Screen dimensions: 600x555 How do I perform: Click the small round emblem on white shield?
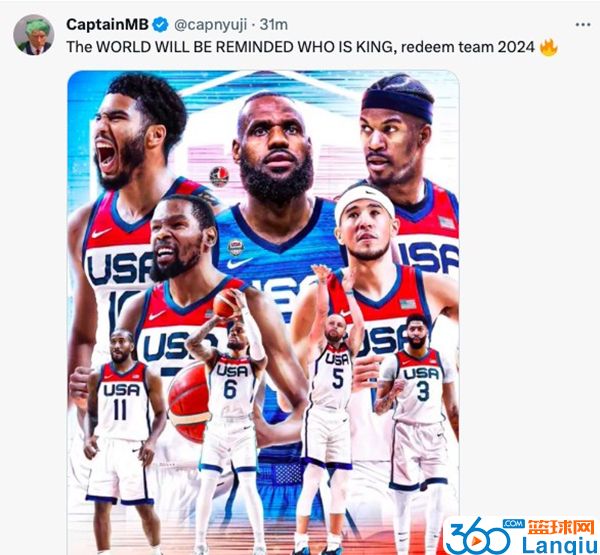(219, 176)
